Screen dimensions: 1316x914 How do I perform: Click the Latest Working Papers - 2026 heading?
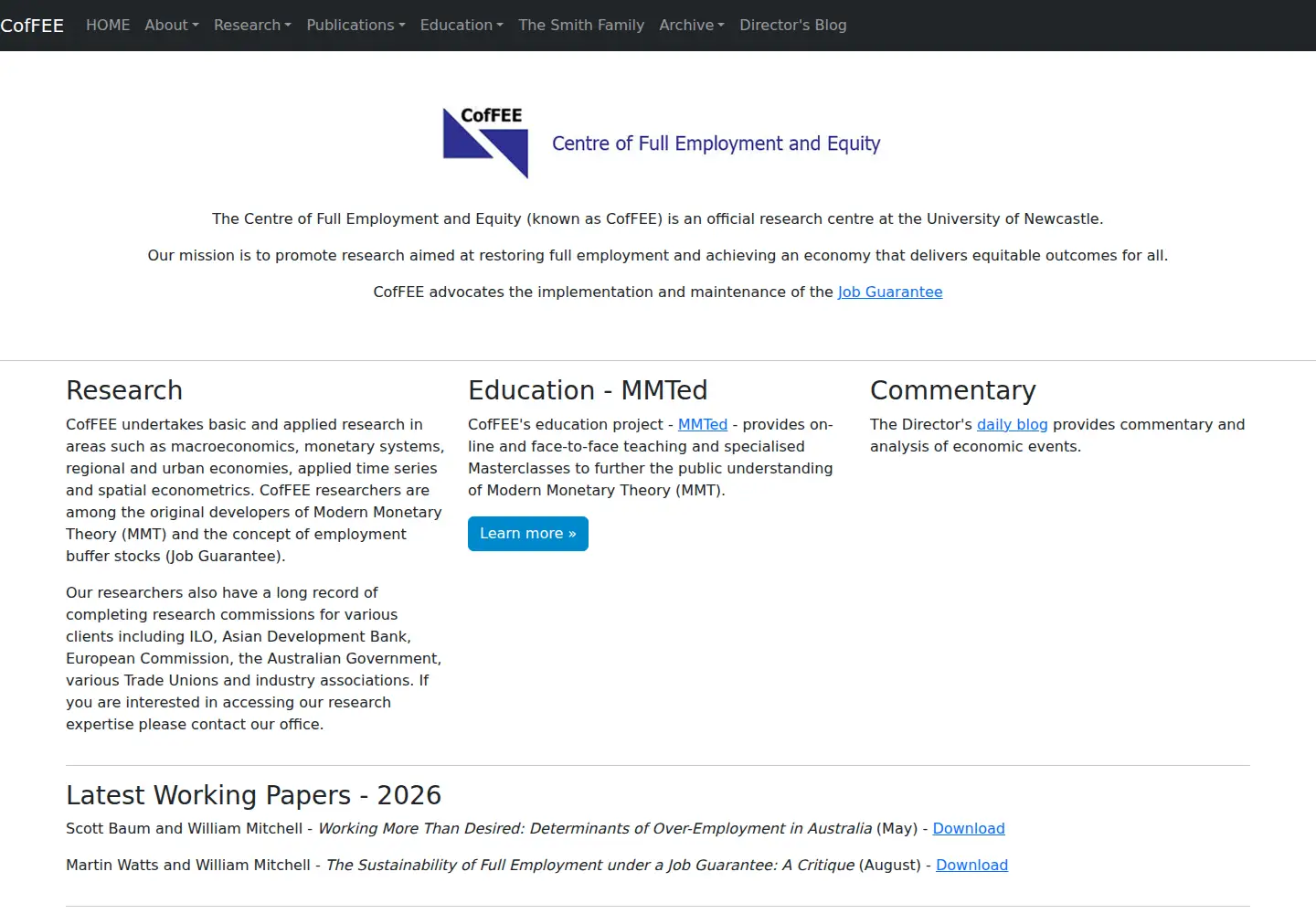[x=253, y=795]
